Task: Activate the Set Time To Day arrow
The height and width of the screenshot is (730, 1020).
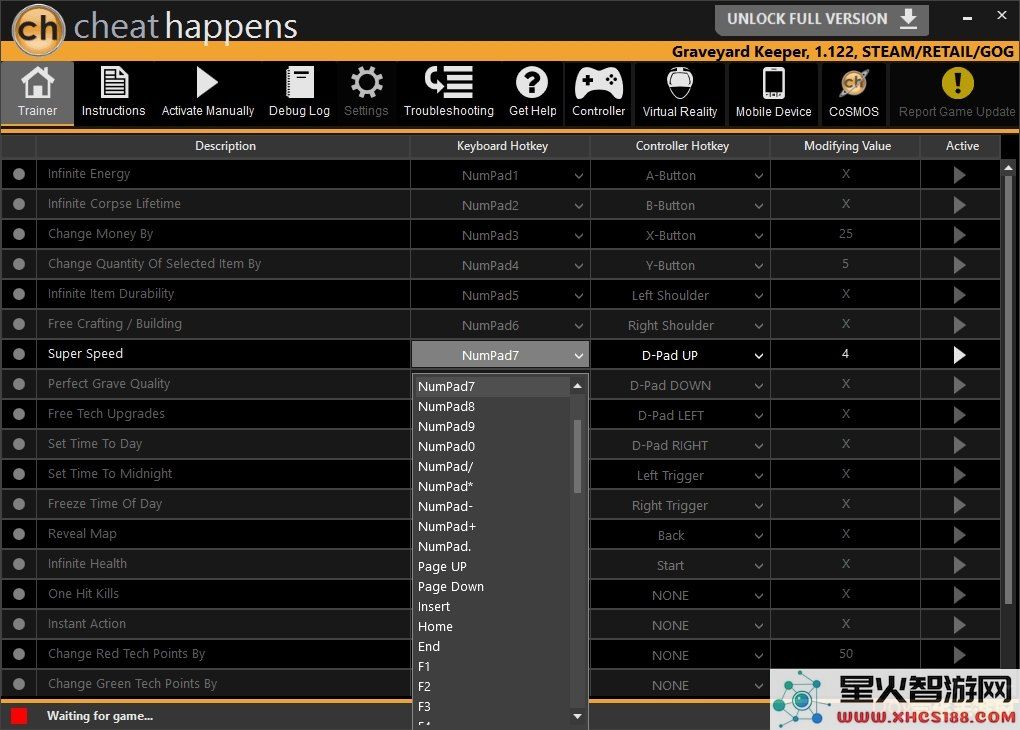Action: tap(960, 445)
